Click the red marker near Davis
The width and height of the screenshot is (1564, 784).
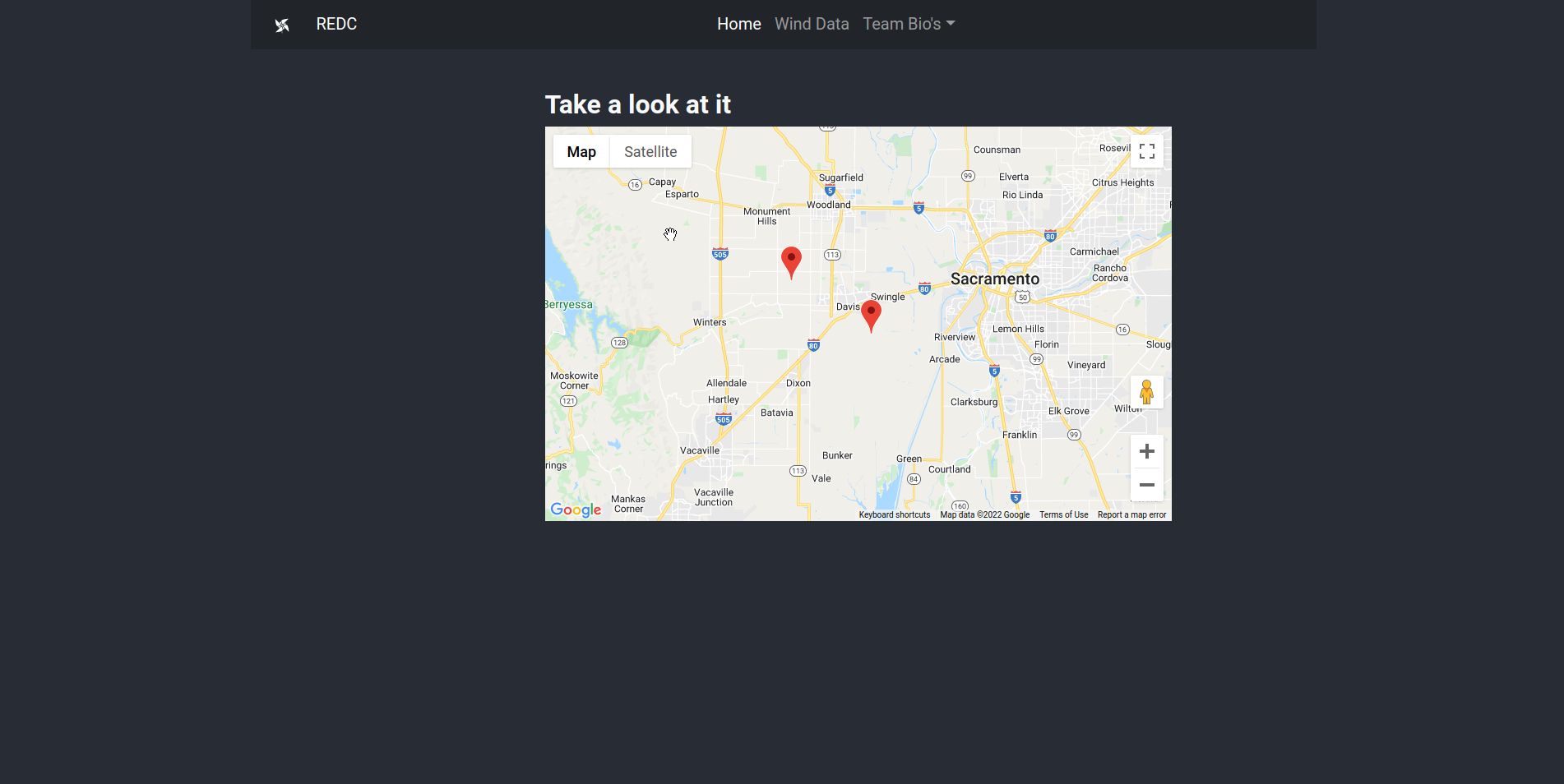[871, 316]
